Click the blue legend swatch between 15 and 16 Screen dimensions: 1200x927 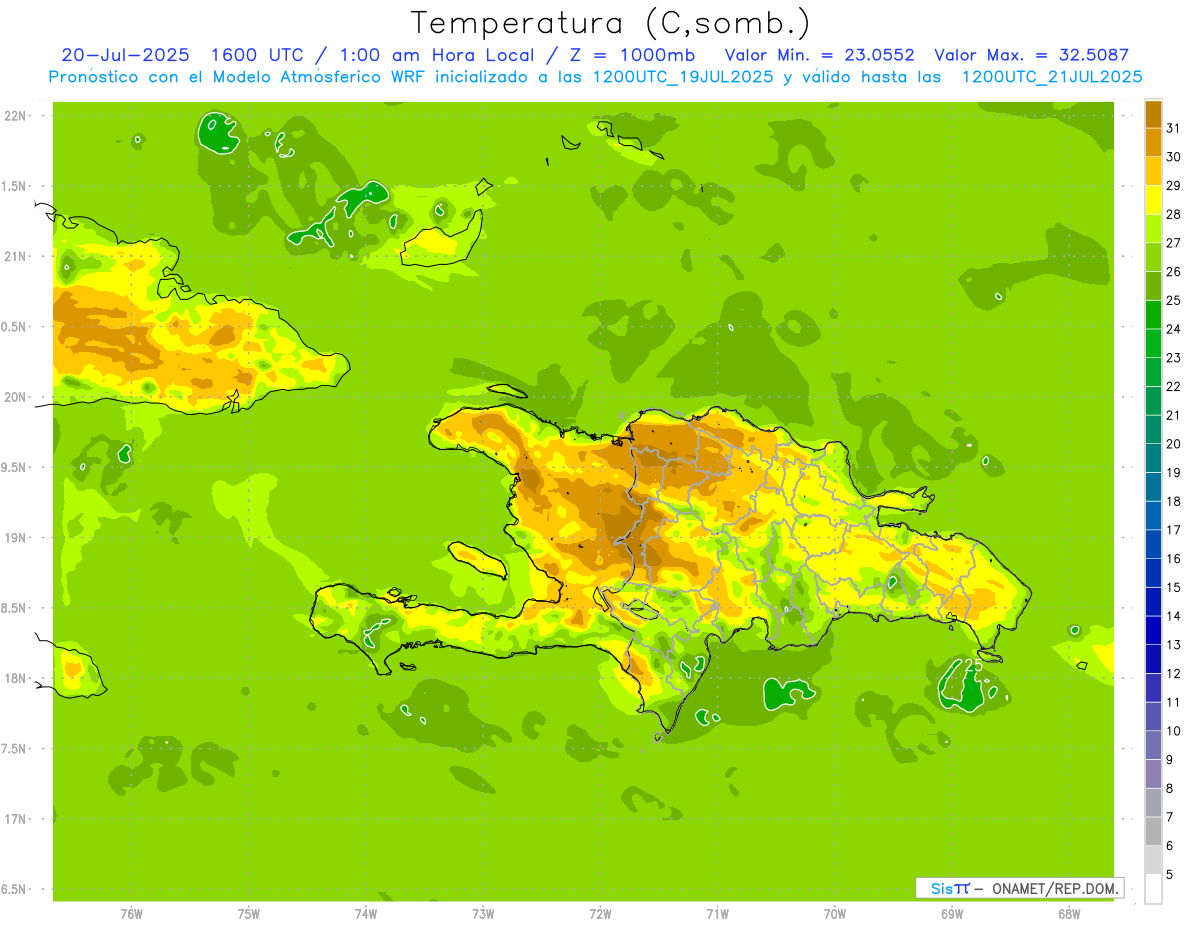coord(1153,573)
